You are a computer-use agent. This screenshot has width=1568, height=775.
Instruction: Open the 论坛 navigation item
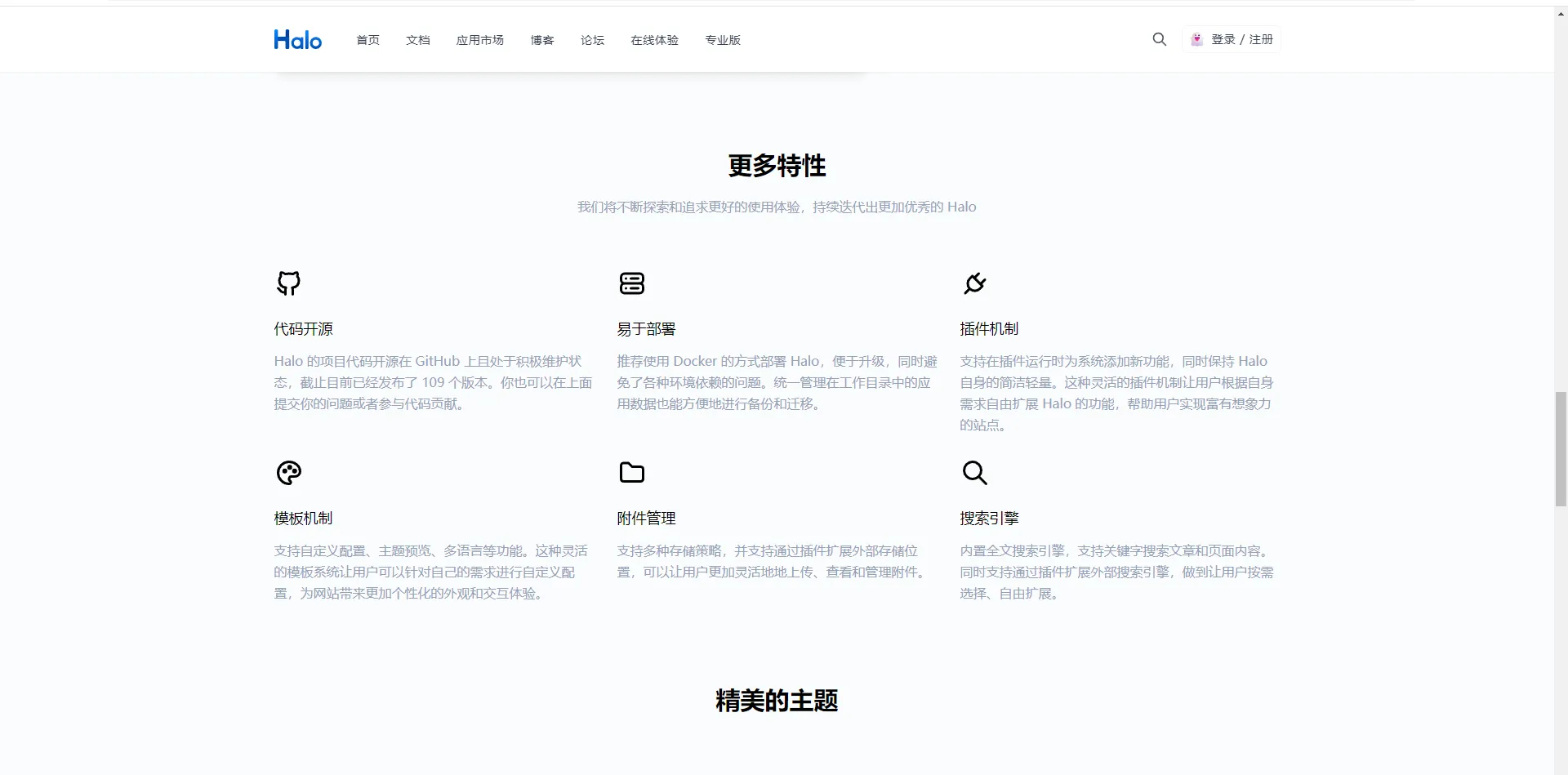tap(593, 40)
